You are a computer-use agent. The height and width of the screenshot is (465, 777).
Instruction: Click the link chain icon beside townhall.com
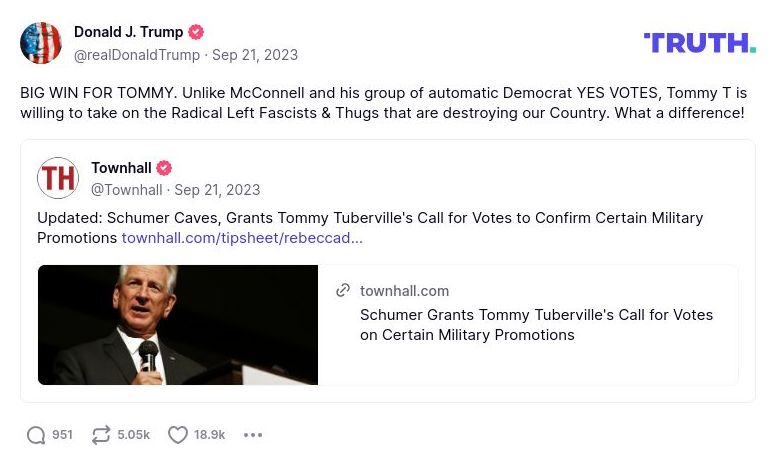click(x=343, y=290)
